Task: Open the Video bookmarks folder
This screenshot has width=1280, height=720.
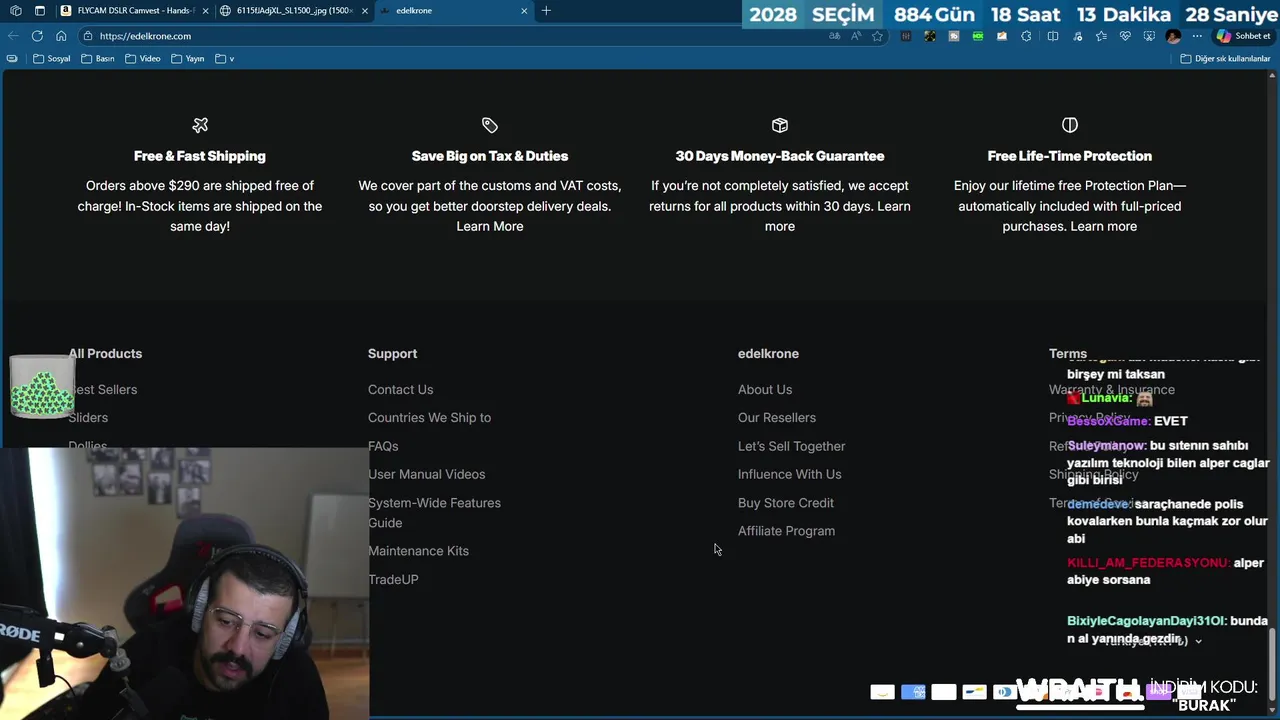Action: click(x=143, y=59)
